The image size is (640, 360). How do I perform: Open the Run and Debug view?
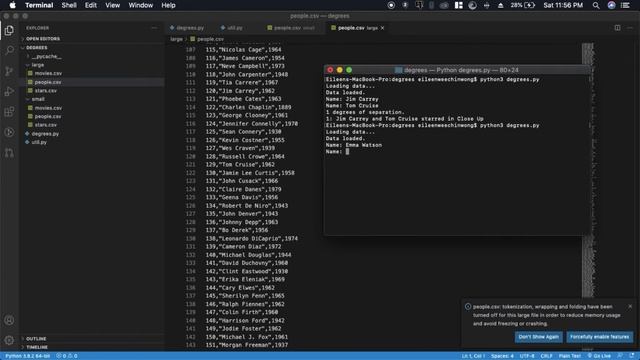click(9, 91)
